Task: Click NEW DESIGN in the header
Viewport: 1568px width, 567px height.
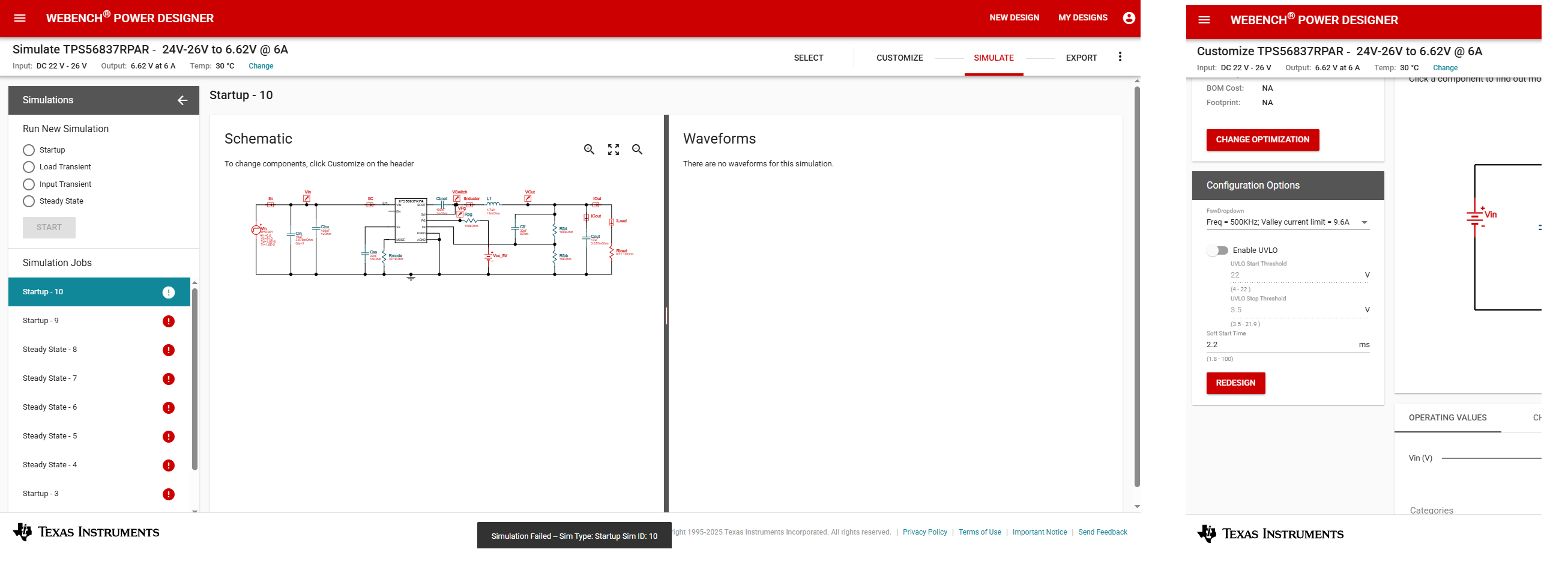Action: (x=1014, y=17)
